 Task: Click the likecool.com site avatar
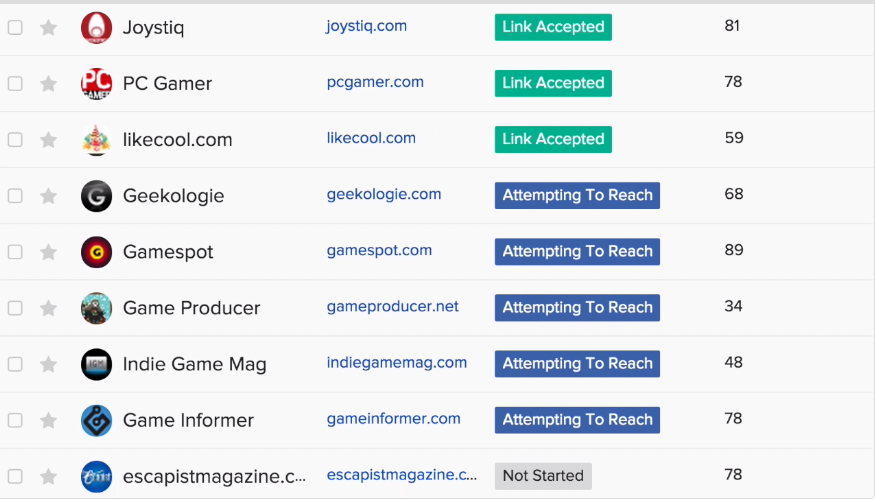click(97, 140)
